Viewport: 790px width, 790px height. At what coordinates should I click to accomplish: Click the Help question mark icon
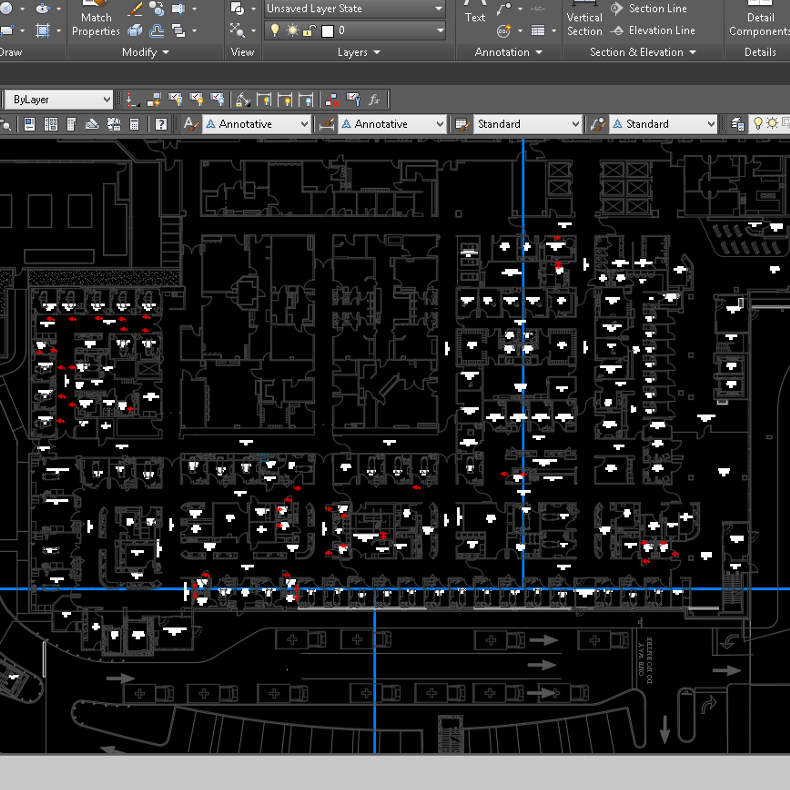160,124
